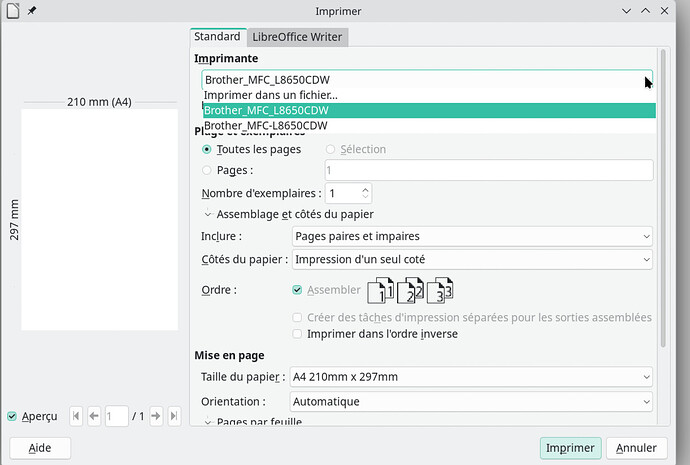Image resolution: width=690 pixels, height=465 pixels.
Task: Collapse Assemblage et côtés du papier section
Action: click(208, 214)
